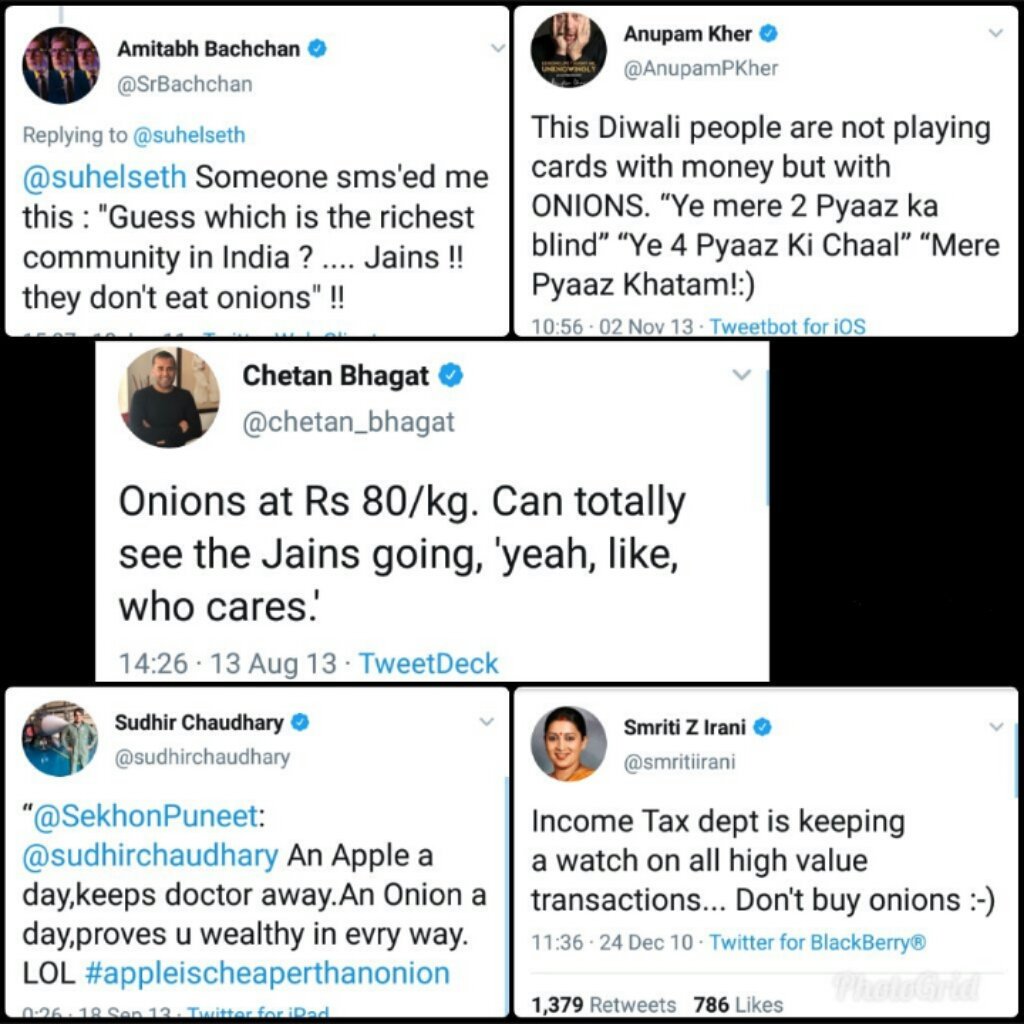This screenshot has height=1024, width=1024.
Task: Open the dropdown arrow on Anupam Kher's tweet
Action: click(995, 33)
